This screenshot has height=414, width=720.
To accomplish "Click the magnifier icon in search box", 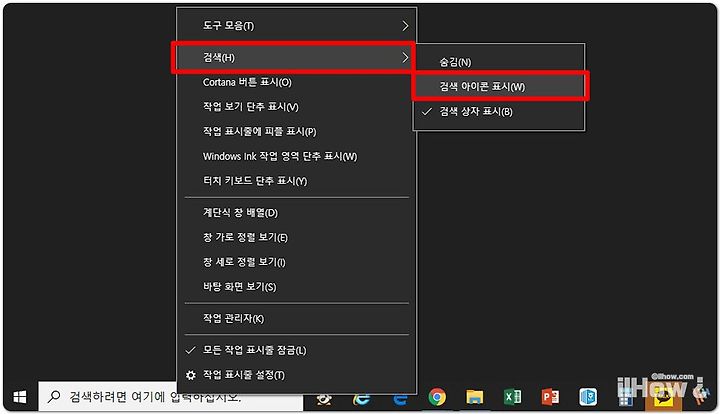I will pos(54,396).
